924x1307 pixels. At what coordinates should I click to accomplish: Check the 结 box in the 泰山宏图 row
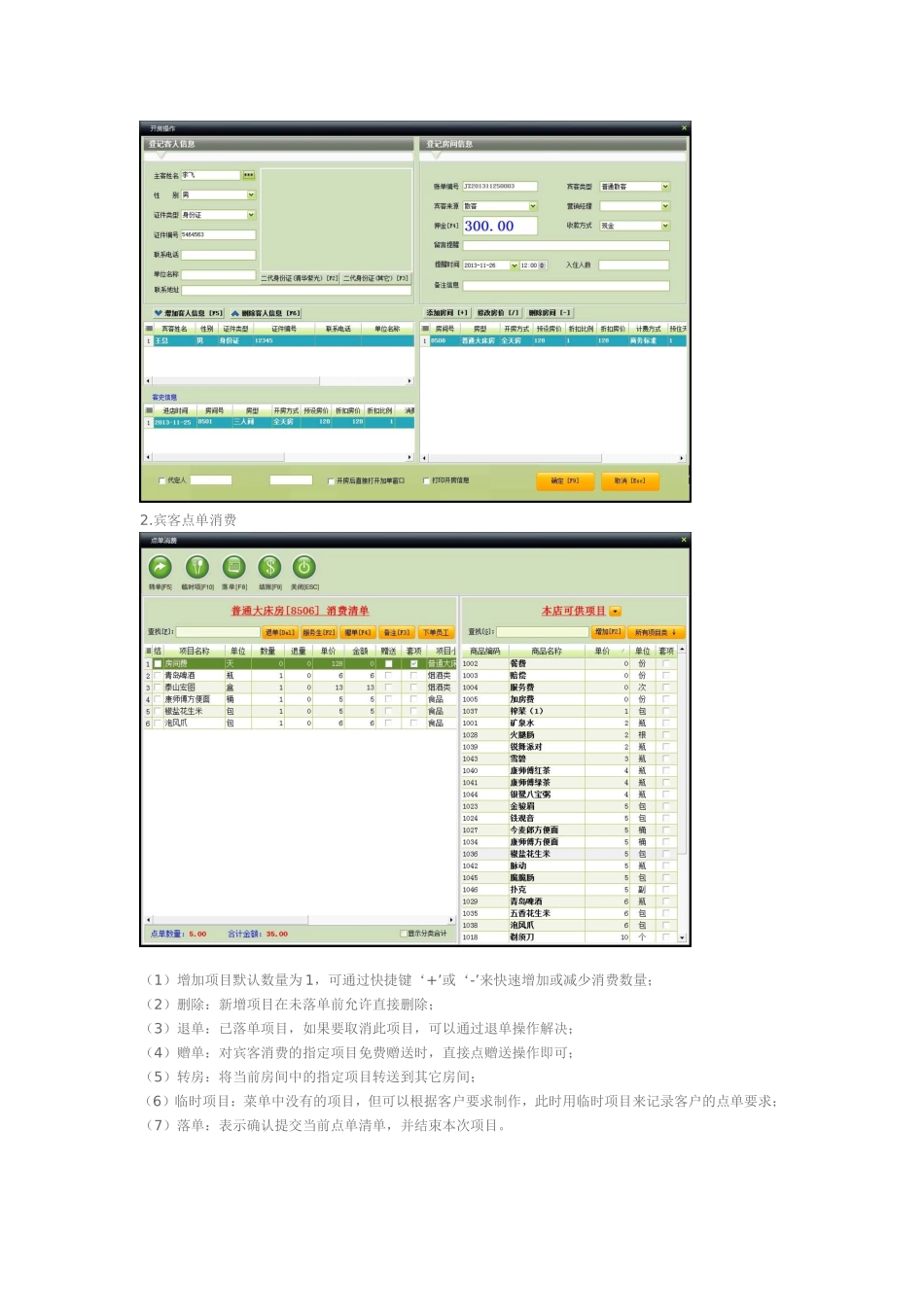158,688
